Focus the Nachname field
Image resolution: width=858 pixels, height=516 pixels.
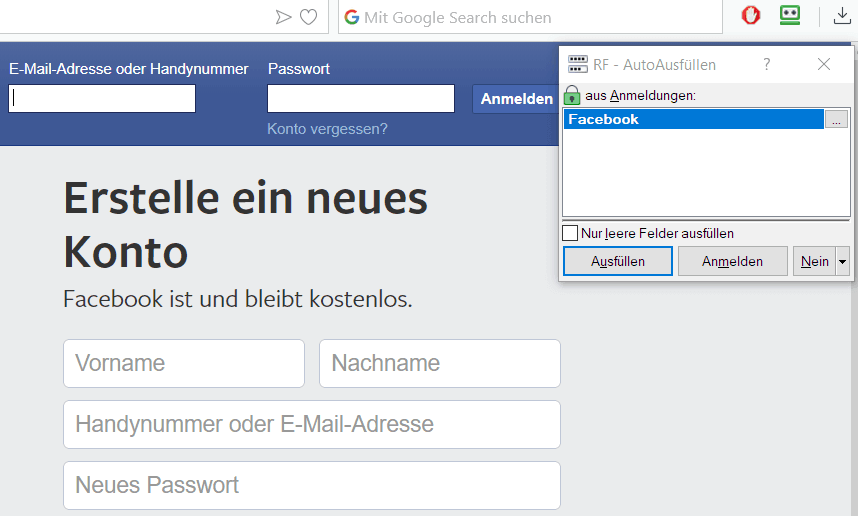pyautogui.click(x=440, y=363)
